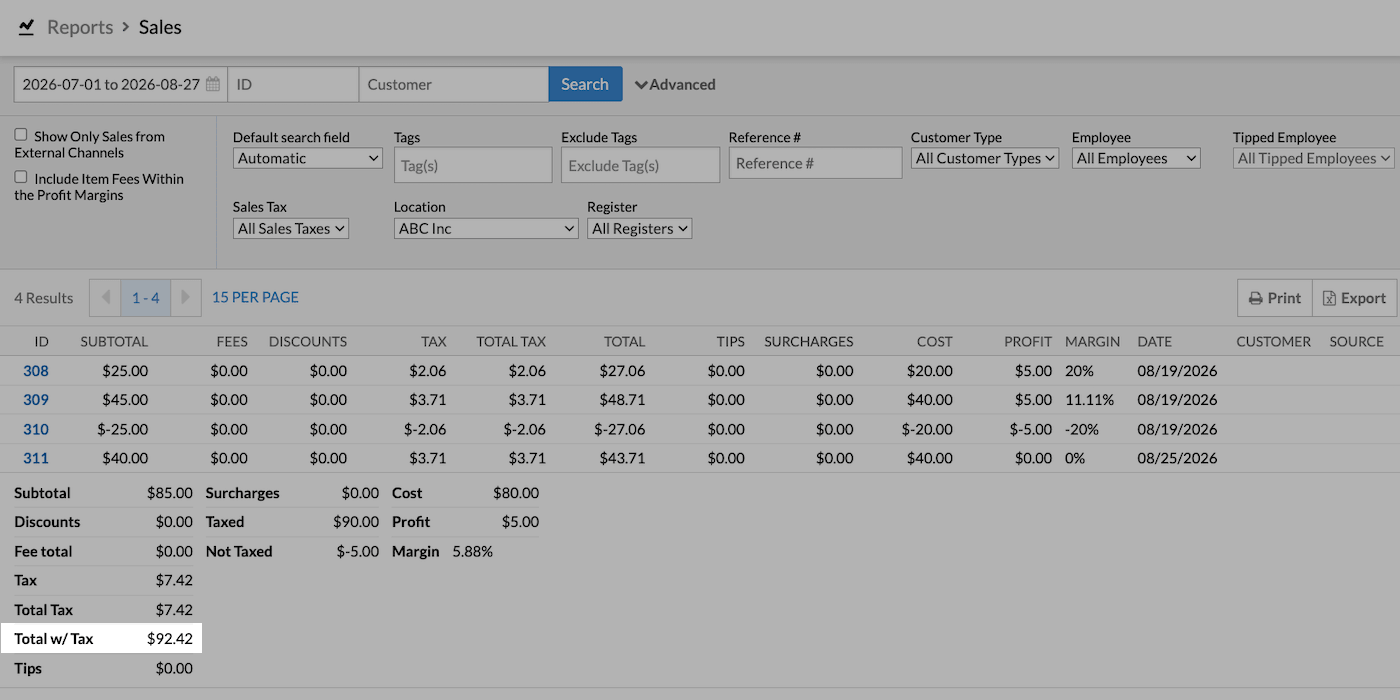The width and height of the screenshot is (1400, 700).
Task: Click the SOURCE column header
Action: click(x=1357, y=341)
